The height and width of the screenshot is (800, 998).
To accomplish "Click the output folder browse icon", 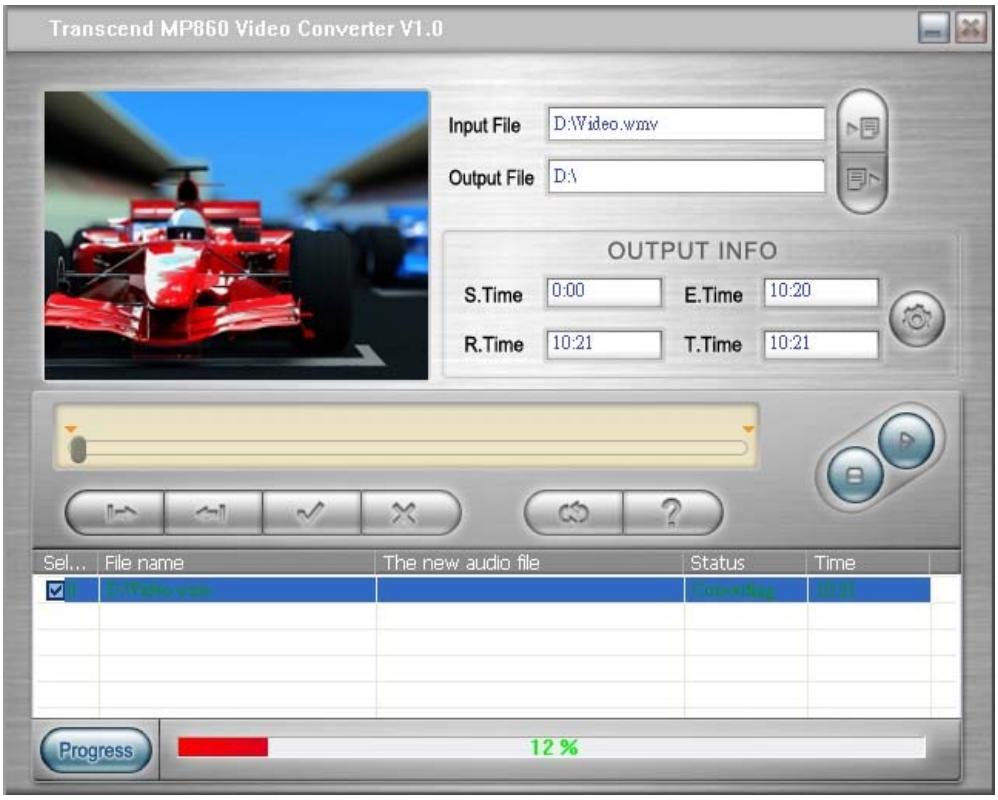I will coord(862,180).
